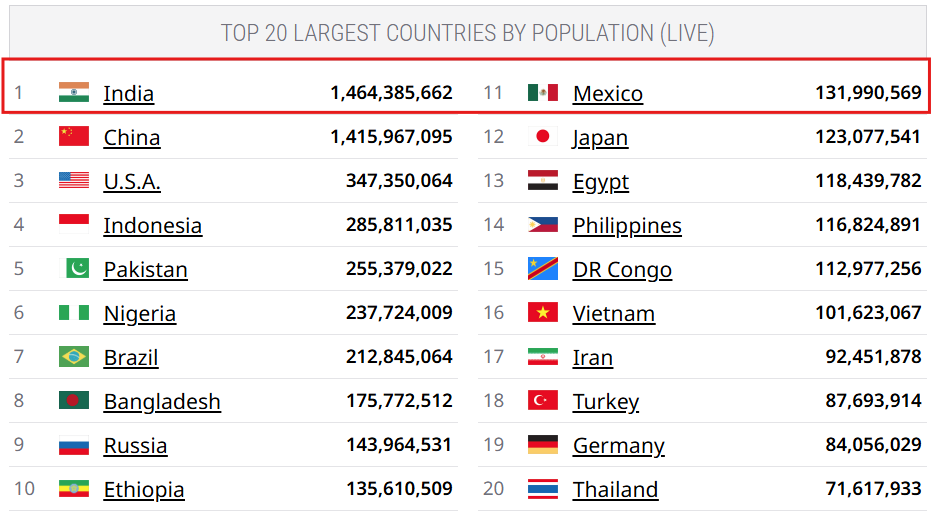Screen dimensions: 931x514
Task: Click the China flag icon
Action: (74, 137)
